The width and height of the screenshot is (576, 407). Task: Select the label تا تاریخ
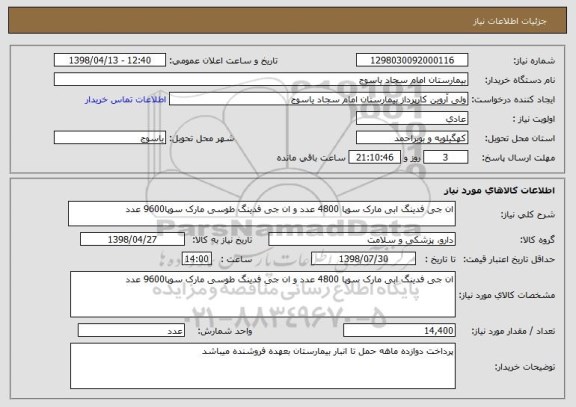click(x=440, y=259)
